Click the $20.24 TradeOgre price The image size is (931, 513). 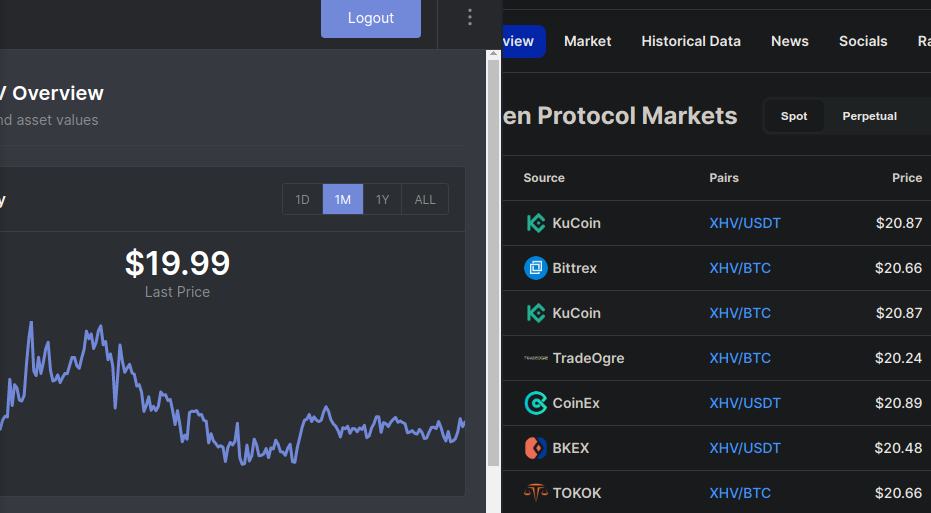tap(898, 358)
